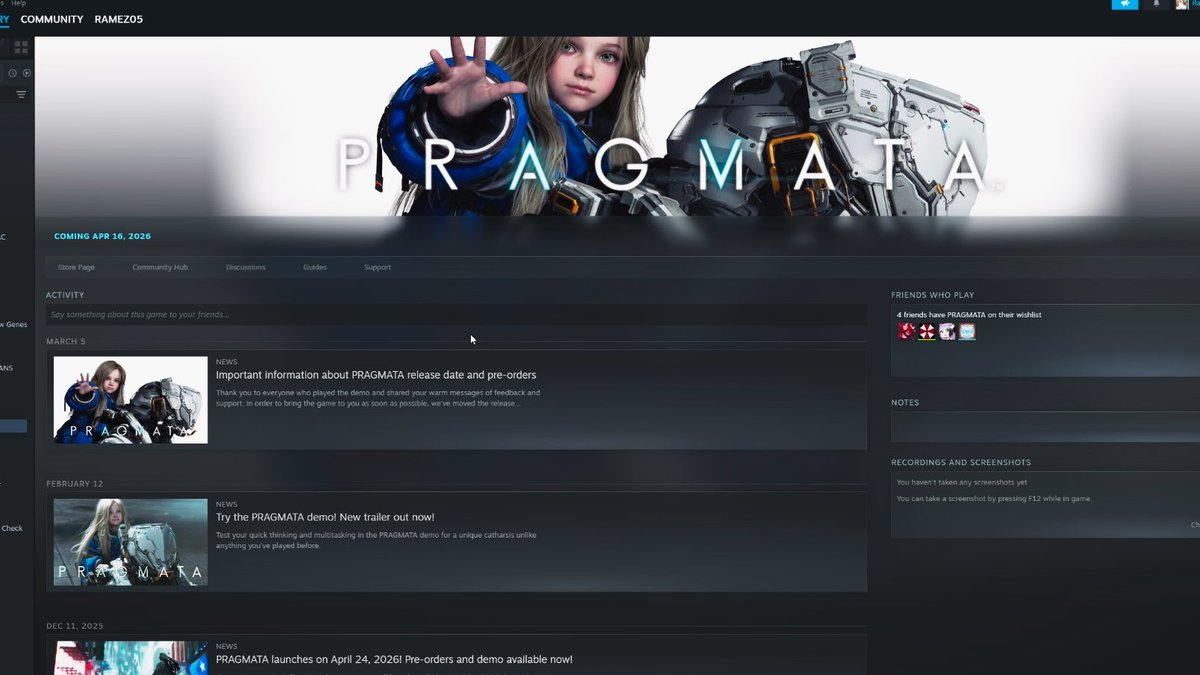Open February 12 news thumbnail
Viewport: 1200px width, 675px height.
(x=131, y=542)
